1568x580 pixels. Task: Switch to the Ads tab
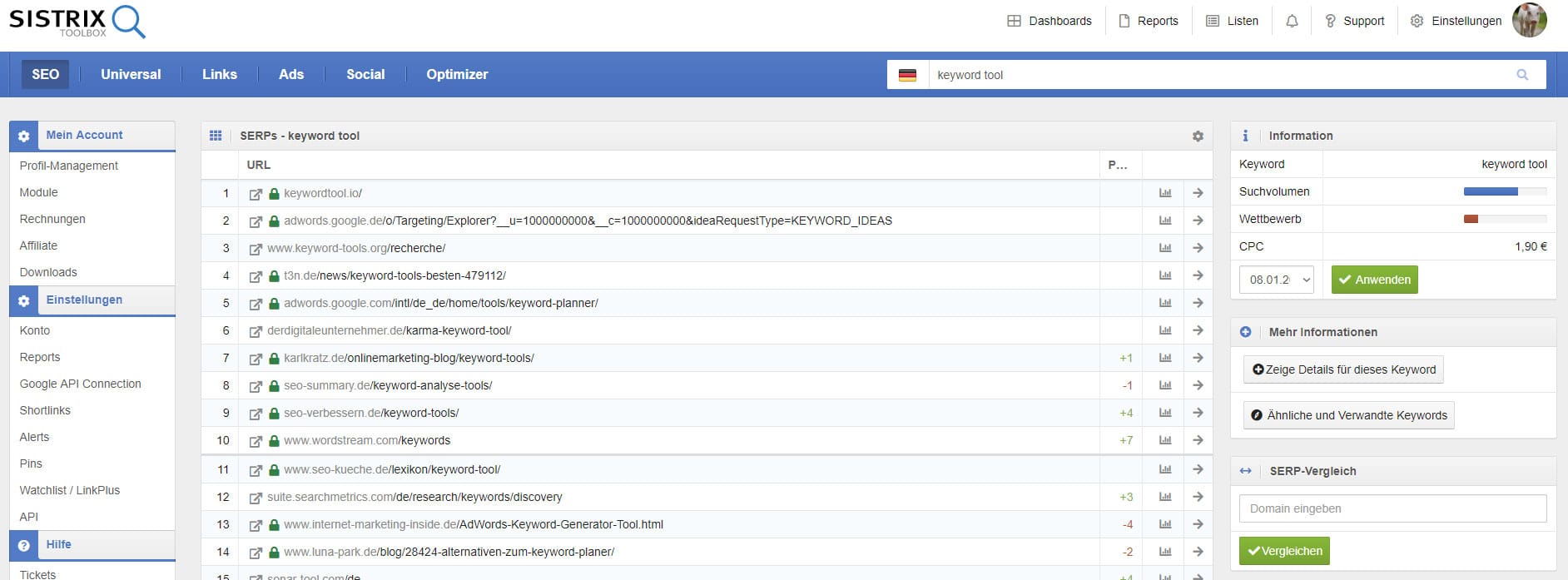[291, 74]
